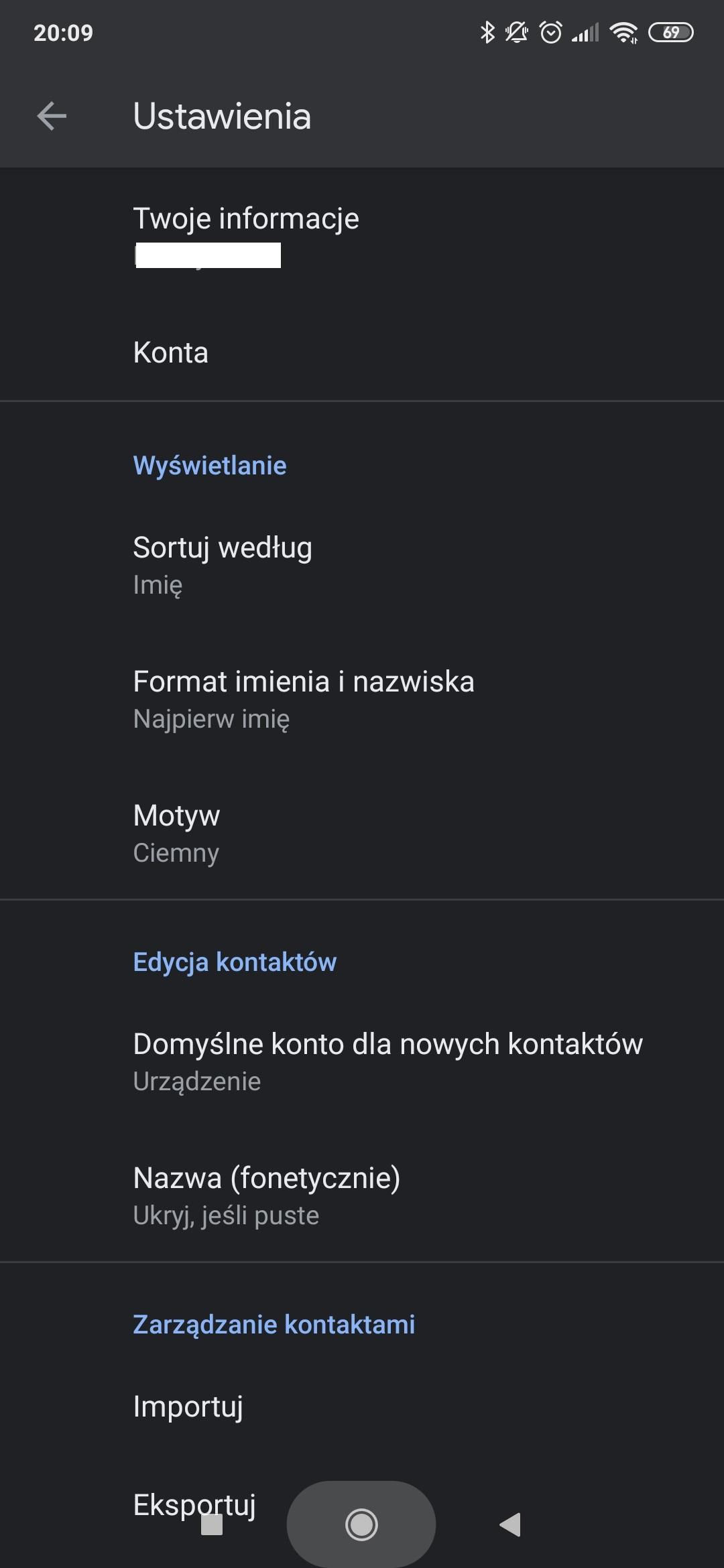Tap the muted bell status icon
724x1568 pixels.
(x=516, y=32)
